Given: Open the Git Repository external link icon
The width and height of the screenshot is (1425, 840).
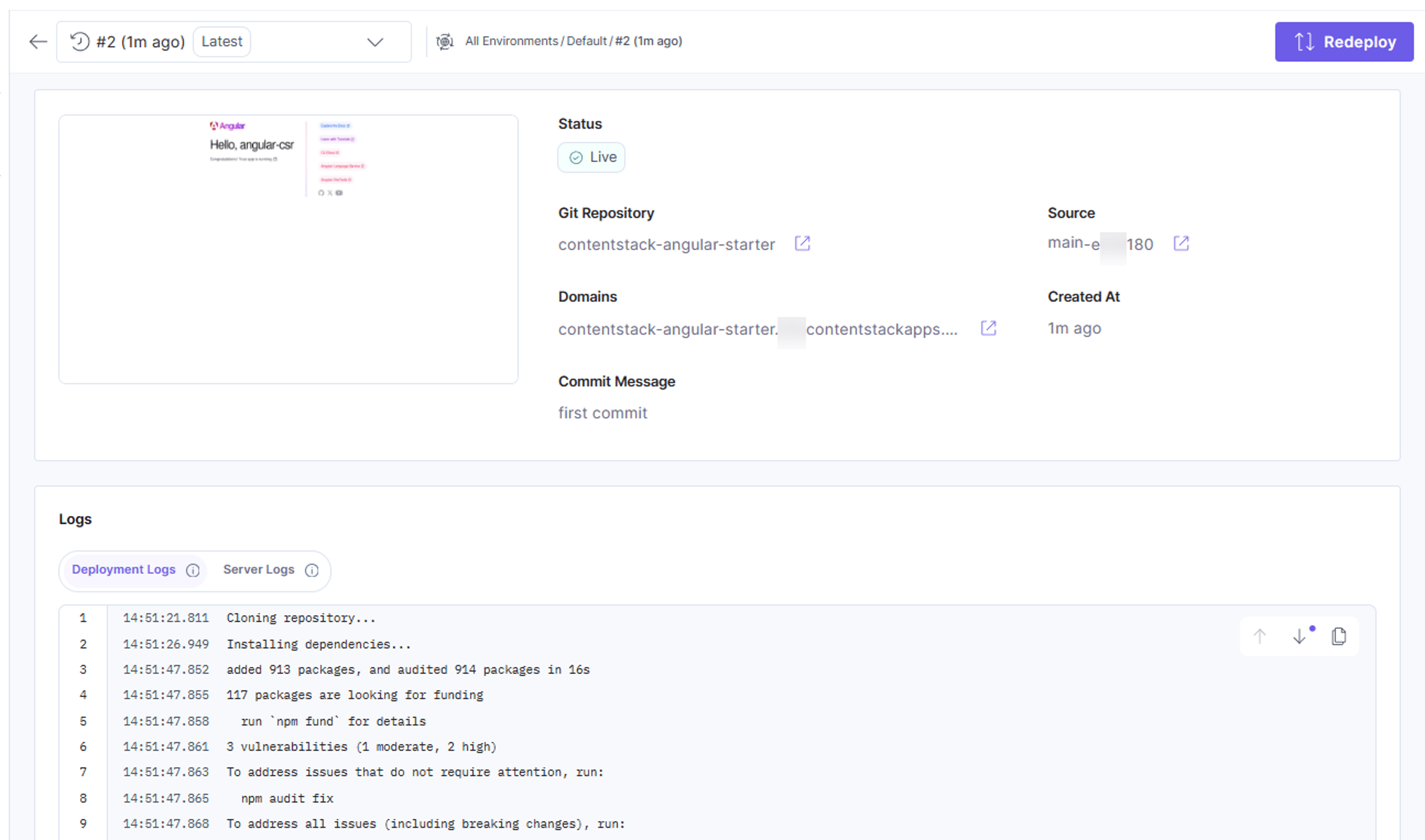Looking at the screenshot, I should point(802,243).
